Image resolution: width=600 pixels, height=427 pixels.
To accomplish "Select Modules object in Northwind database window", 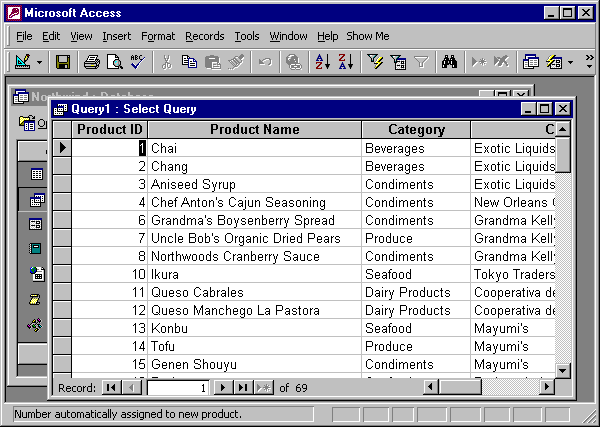I will pos(35,326).
